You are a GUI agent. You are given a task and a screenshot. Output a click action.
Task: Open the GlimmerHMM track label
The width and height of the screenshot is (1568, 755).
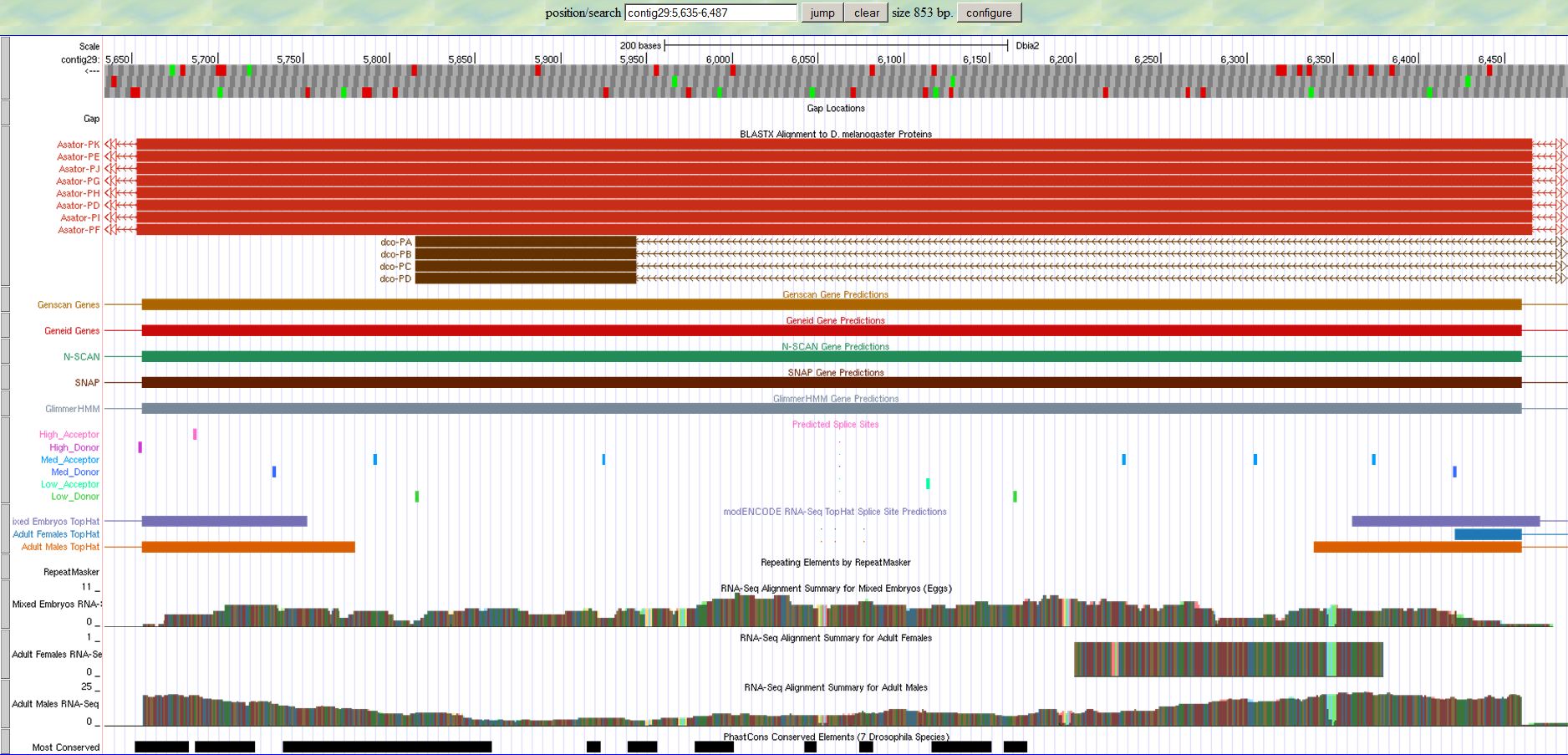pyautogui.click(x=73, y=409)
